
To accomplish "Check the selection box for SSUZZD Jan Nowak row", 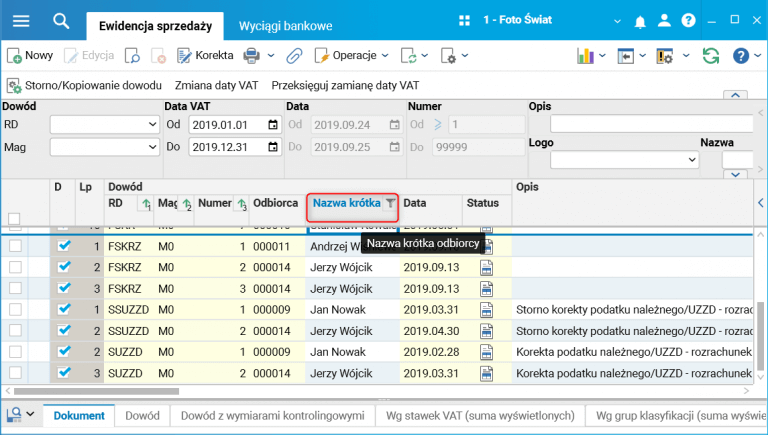I will pos(15,309).
